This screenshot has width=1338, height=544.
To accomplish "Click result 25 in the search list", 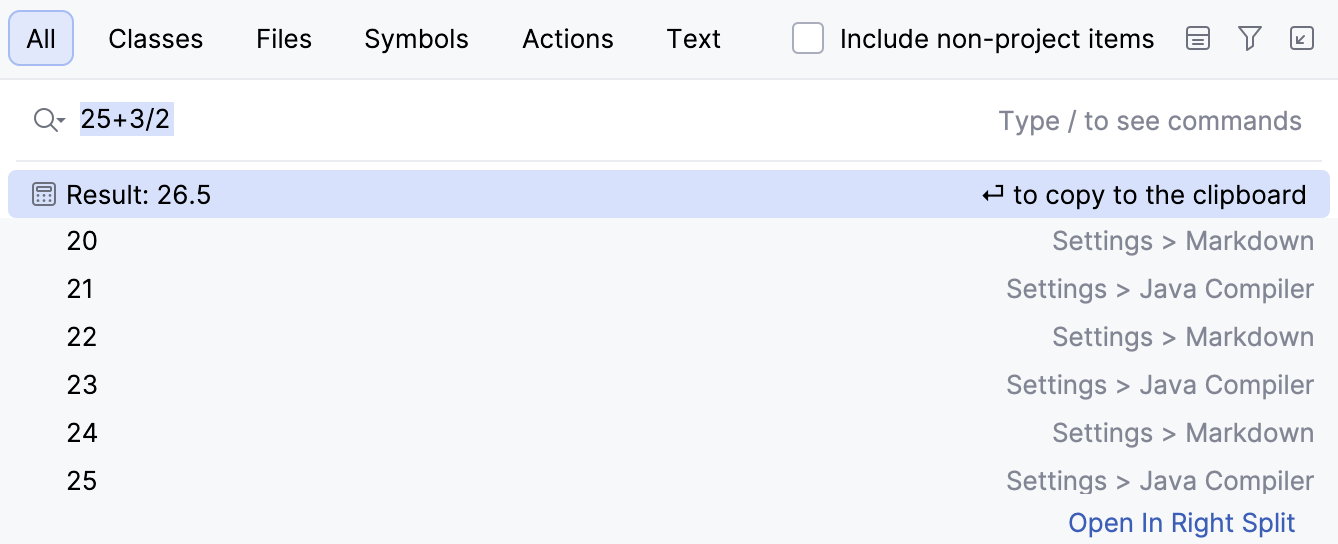I will tap(668, 481).
